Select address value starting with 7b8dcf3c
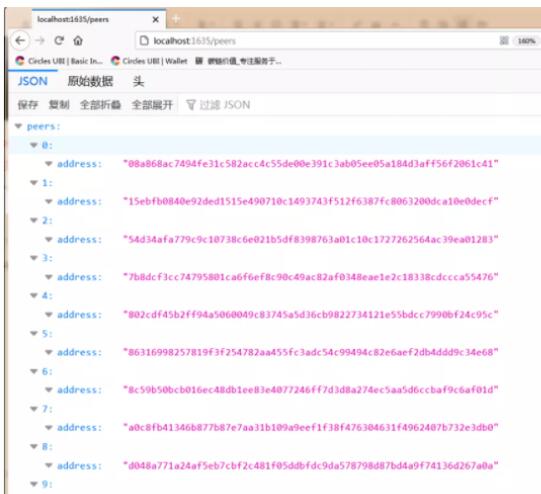Screen dimensions: 541x494 click(311, 277)
